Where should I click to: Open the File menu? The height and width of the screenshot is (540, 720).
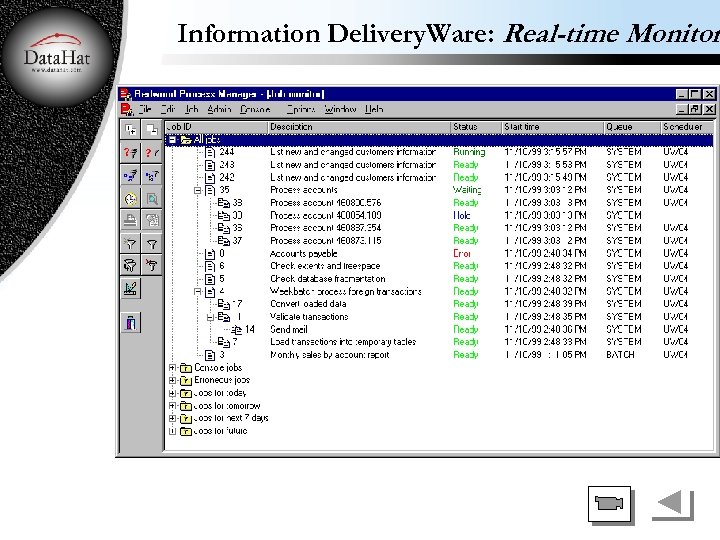click(x=145, y=109)
